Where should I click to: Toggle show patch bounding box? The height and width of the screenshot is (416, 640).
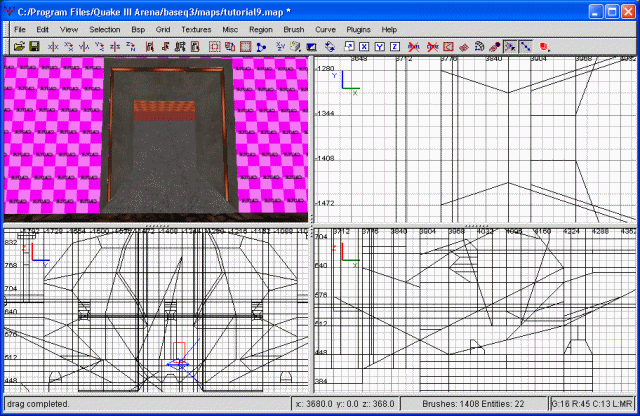click(448, 47)
